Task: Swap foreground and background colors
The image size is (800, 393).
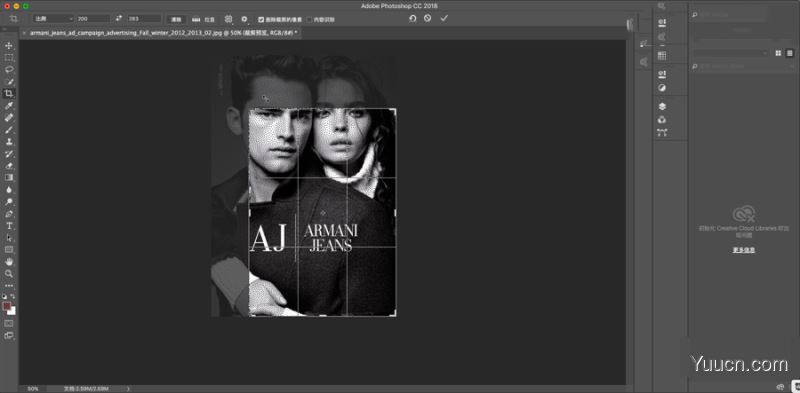Action: 13,296
